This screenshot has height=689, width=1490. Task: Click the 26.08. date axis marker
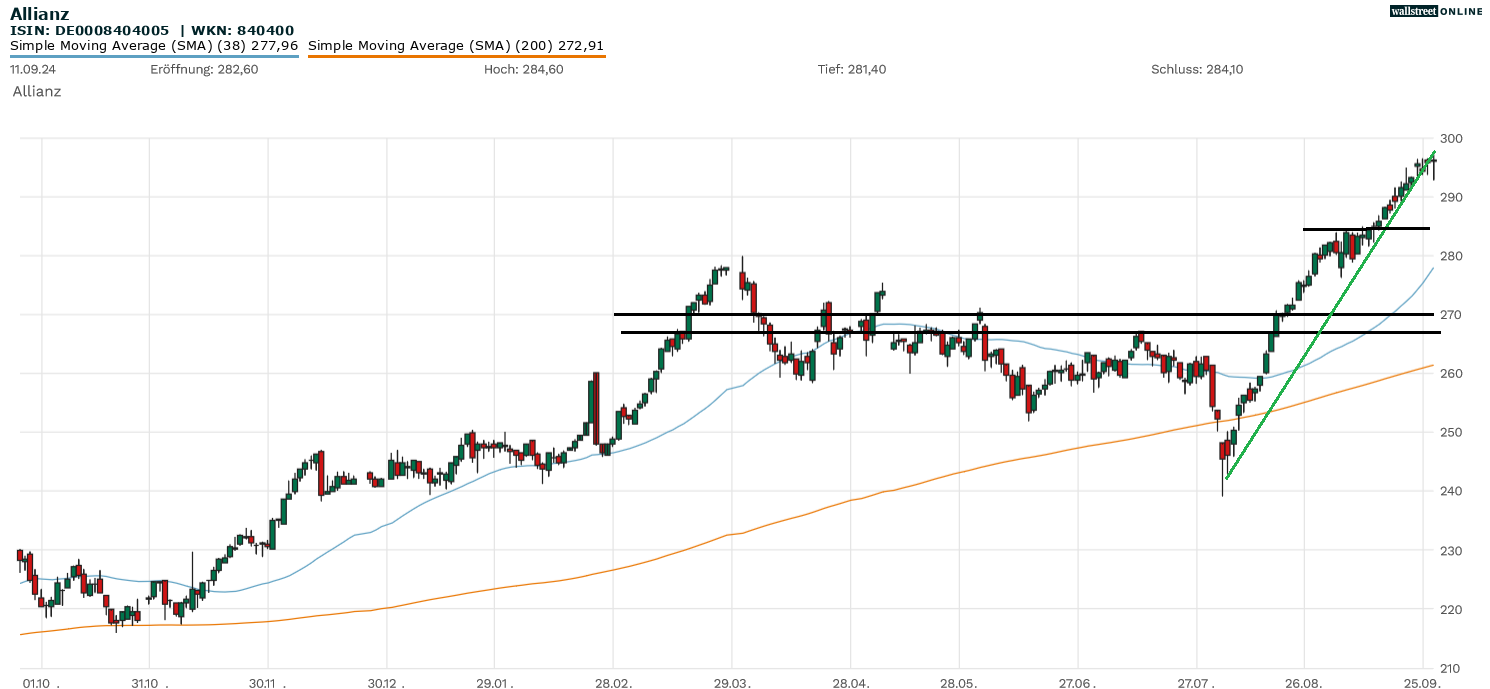(x=1303, y=682)
